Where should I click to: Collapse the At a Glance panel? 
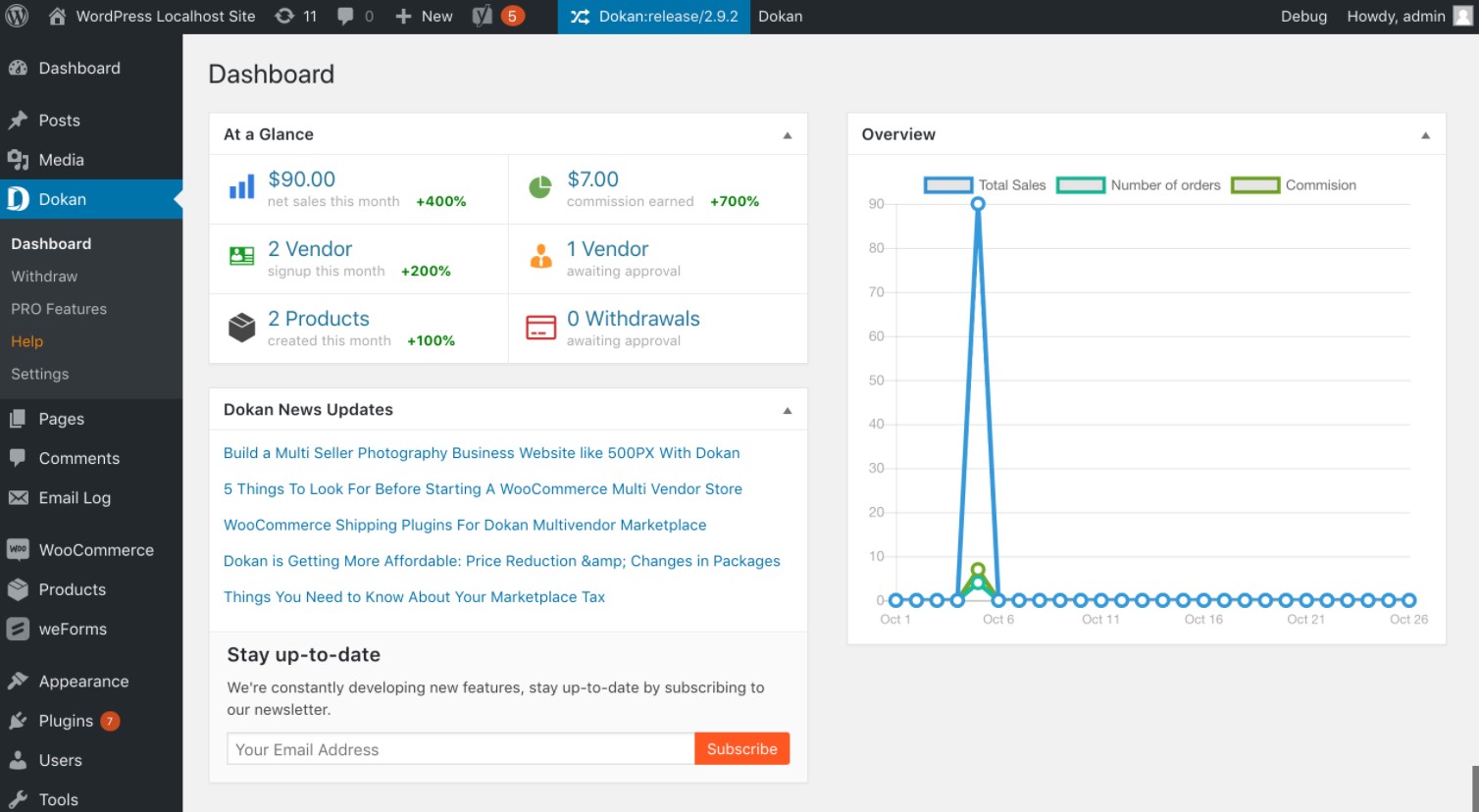[787, 135]
